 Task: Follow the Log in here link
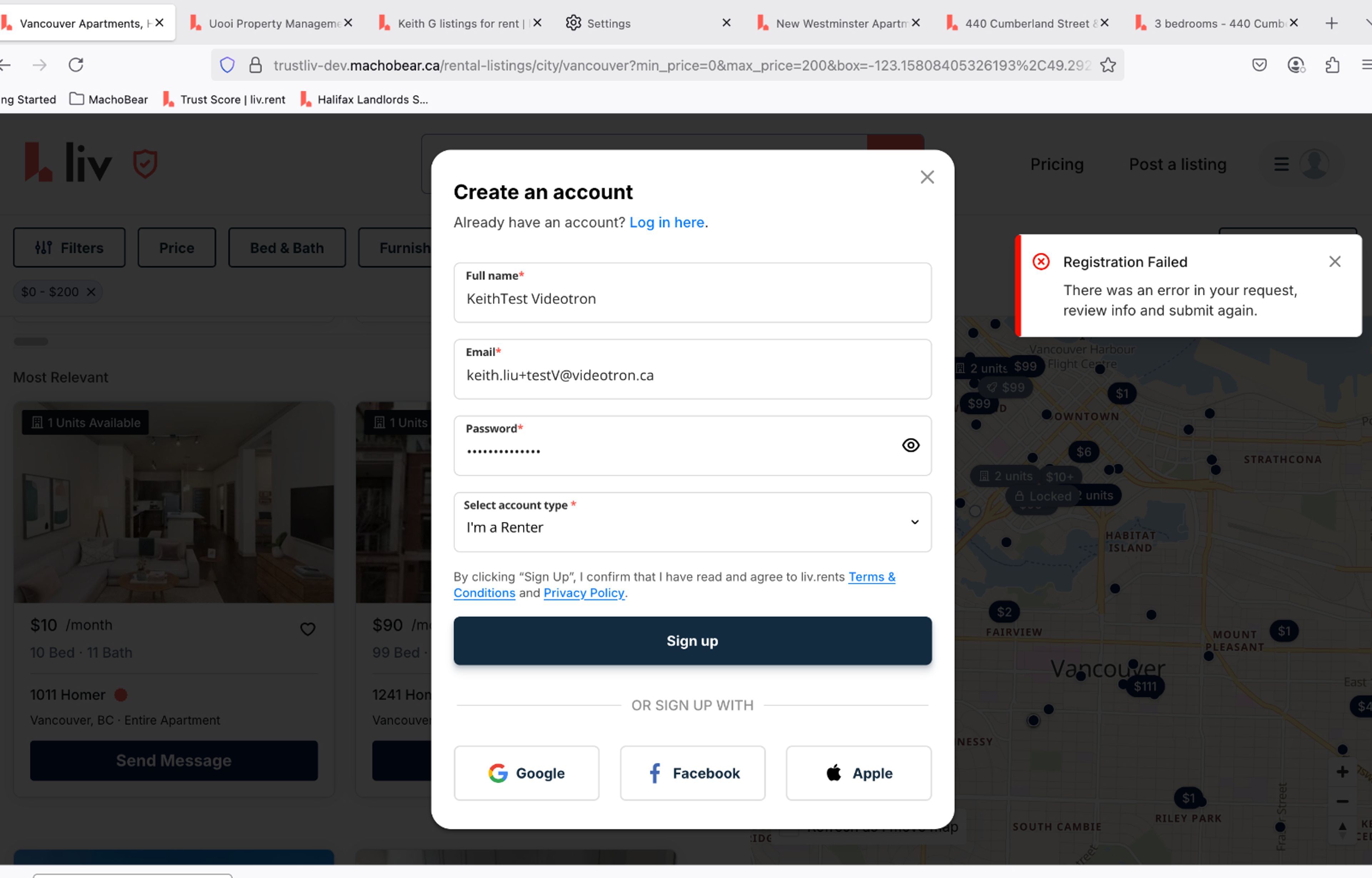(666, 222)
